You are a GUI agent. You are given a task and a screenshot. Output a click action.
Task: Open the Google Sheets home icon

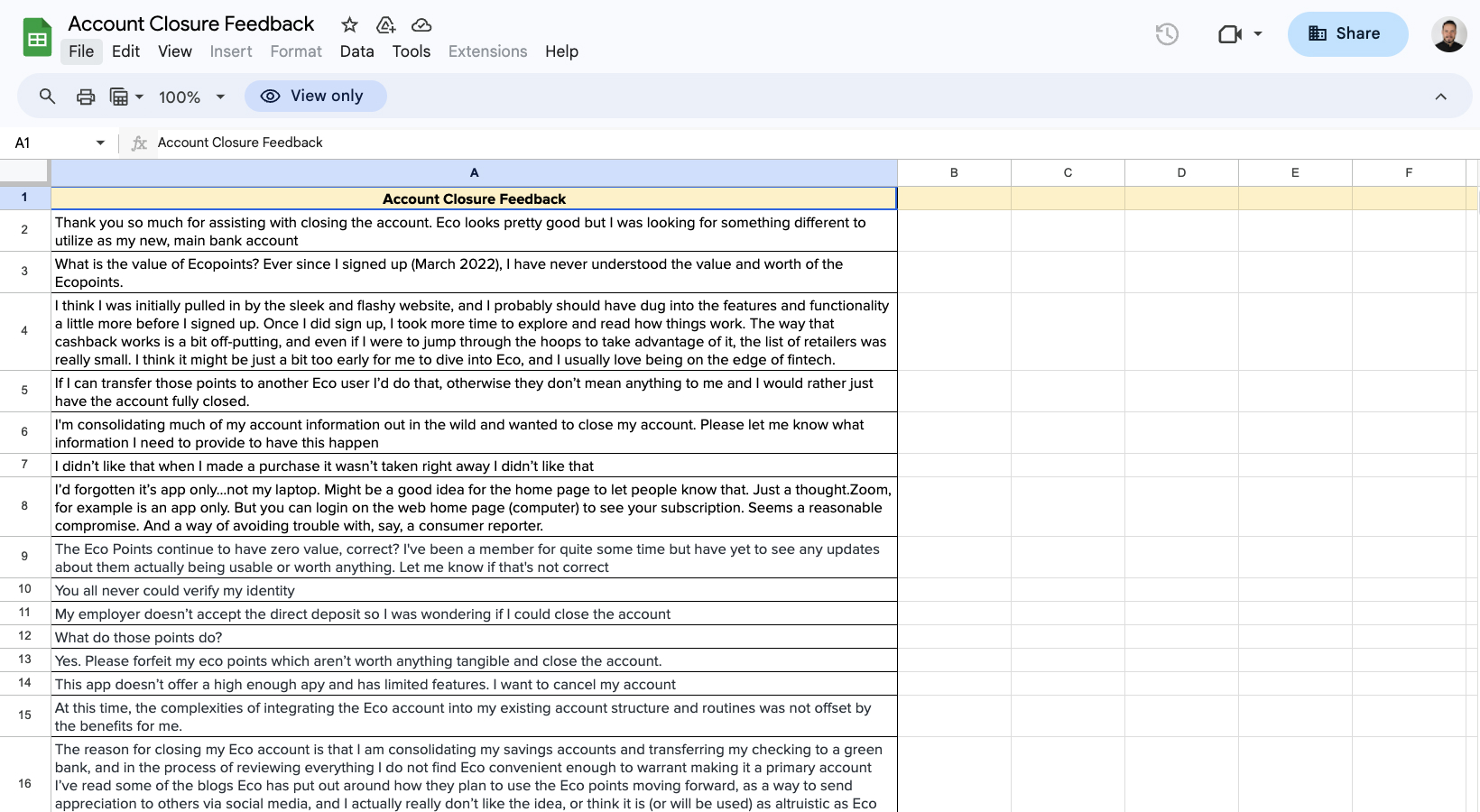tap(37, 38)
